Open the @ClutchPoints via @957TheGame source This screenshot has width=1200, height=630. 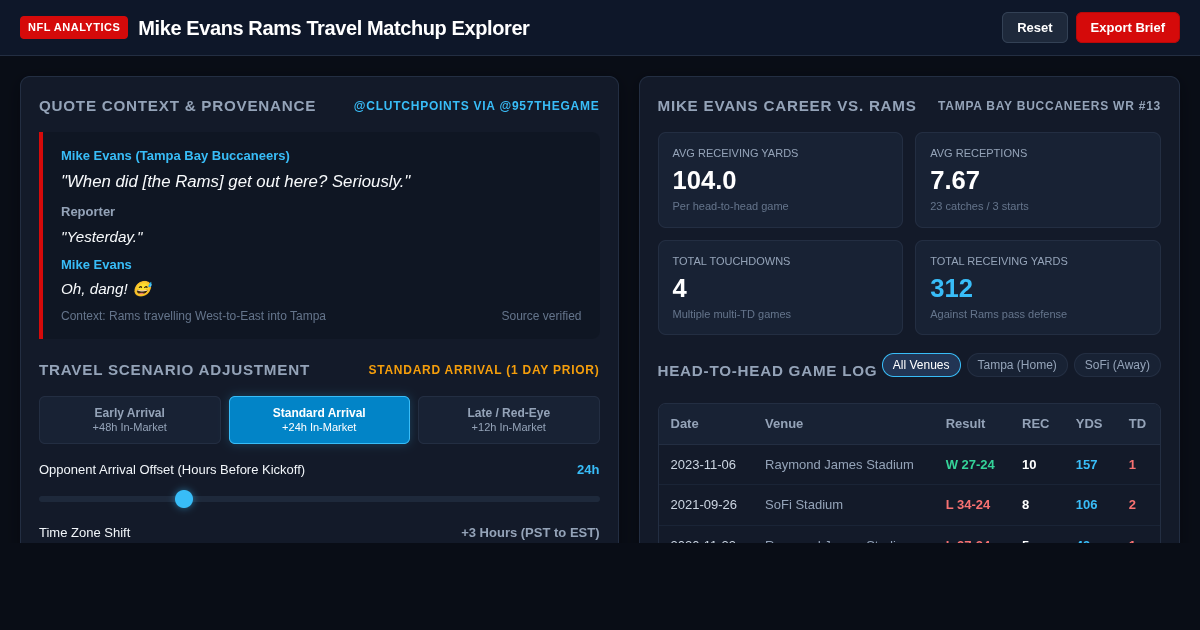[x=476, y=106]
